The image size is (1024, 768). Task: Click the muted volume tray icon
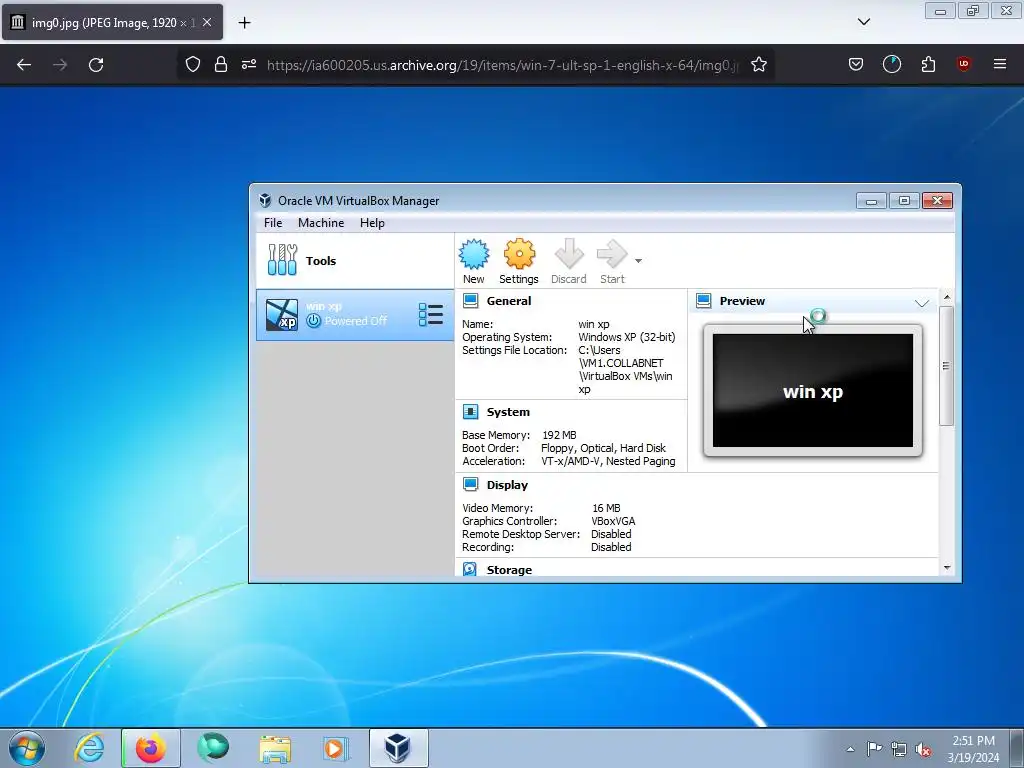point(923,750)
